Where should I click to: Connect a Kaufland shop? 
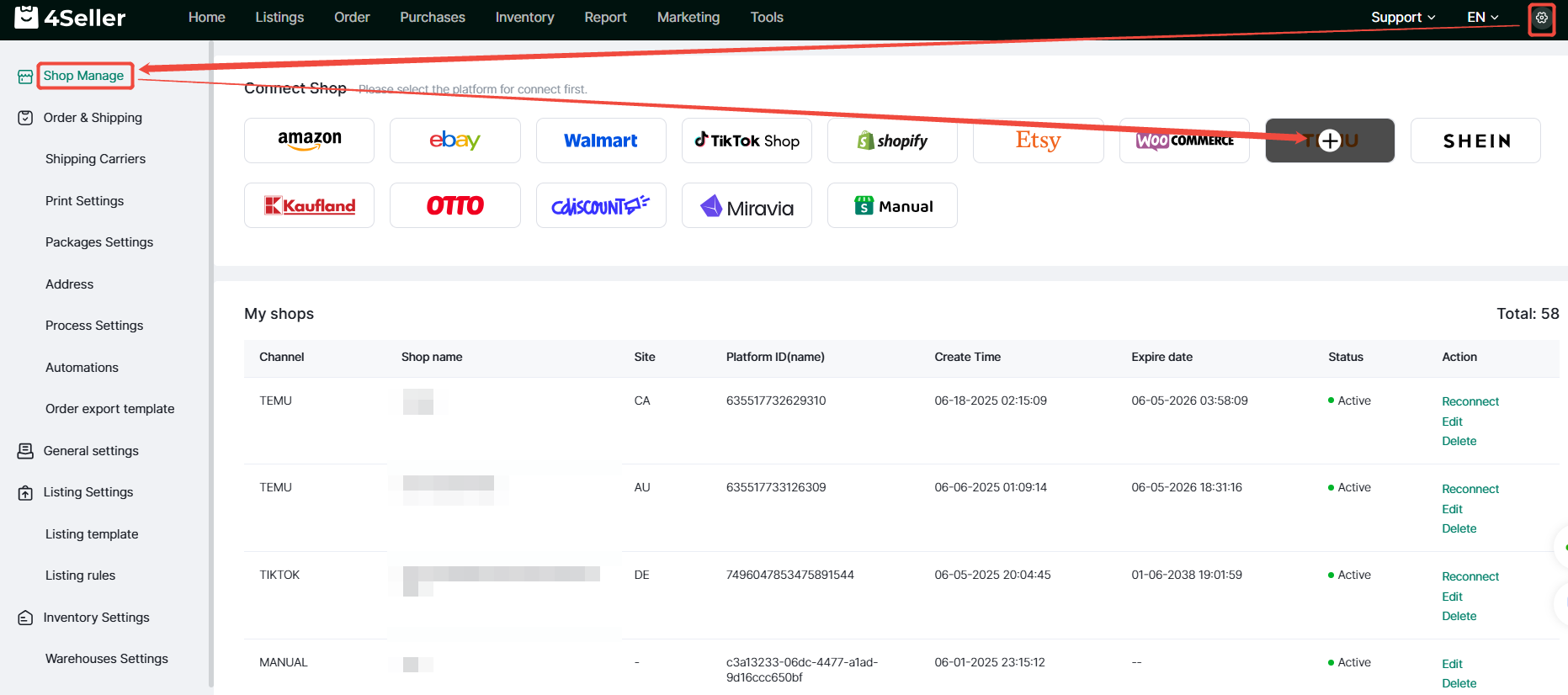tap(309, 205)
